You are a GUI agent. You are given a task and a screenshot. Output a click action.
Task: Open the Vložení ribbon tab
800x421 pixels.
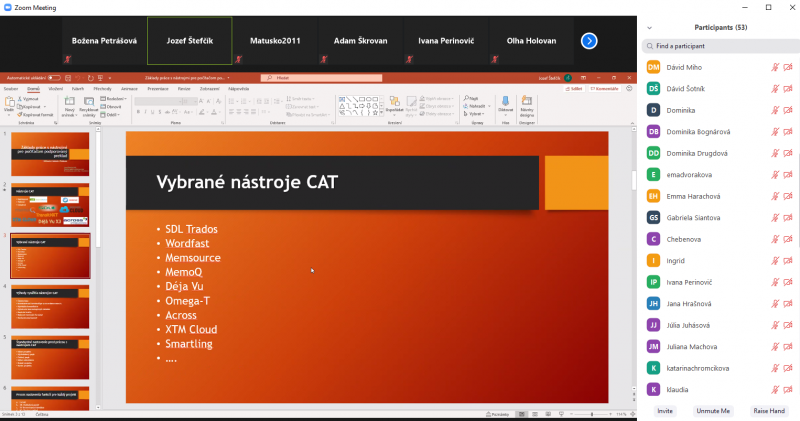(56, 88)
